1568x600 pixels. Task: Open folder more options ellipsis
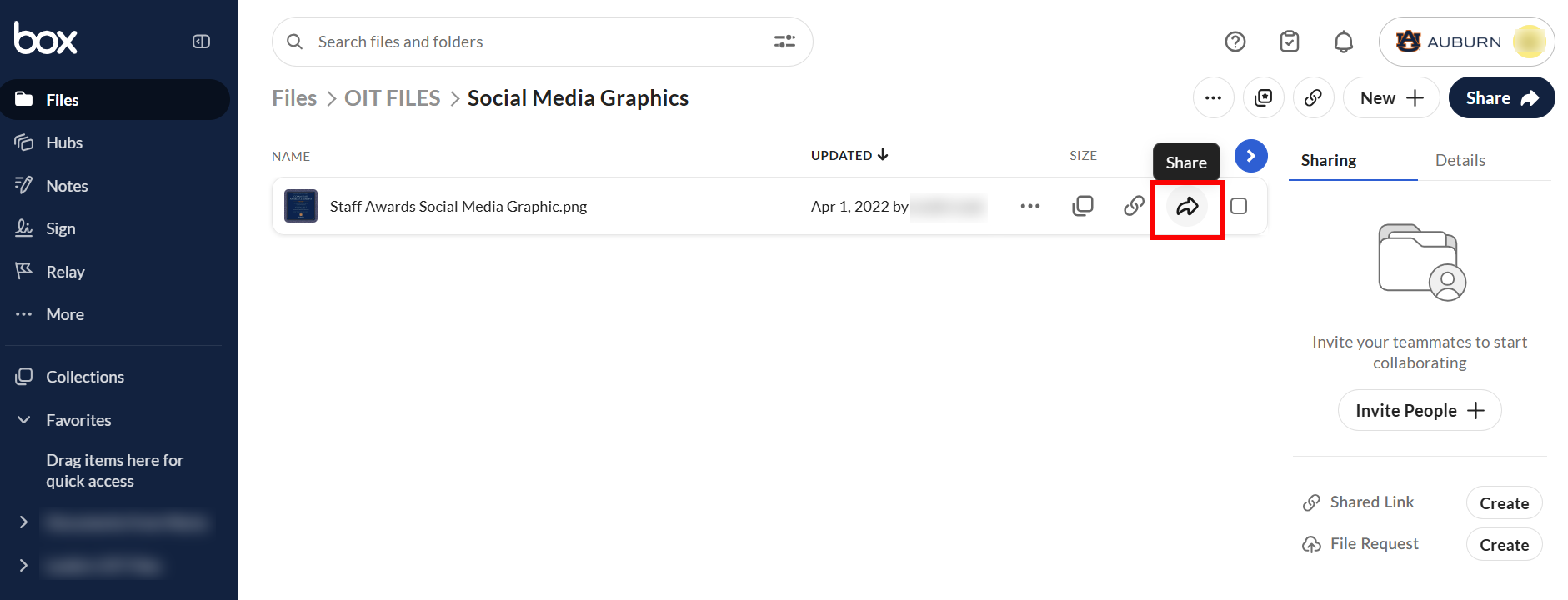coord(1214,98)
